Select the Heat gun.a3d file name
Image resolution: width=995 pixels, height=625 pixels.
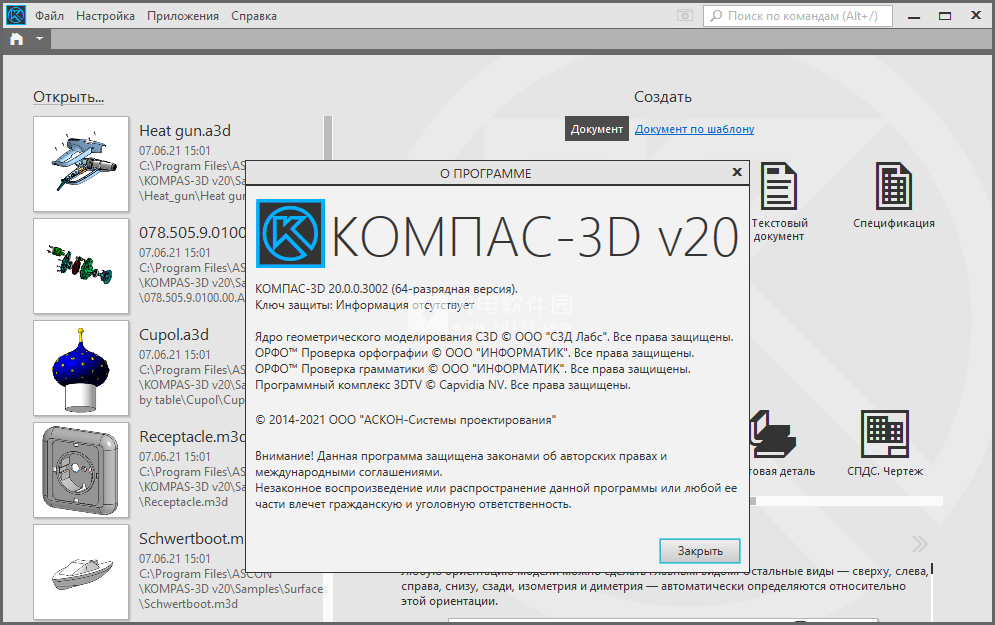point(185,131)
